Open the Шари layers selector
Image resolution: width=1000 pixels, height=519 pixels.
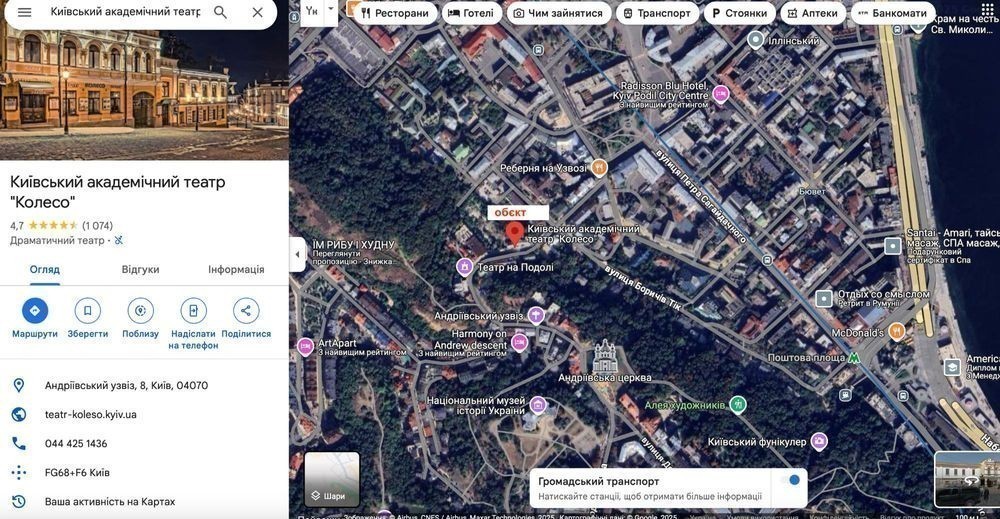(x=332, y=479)
